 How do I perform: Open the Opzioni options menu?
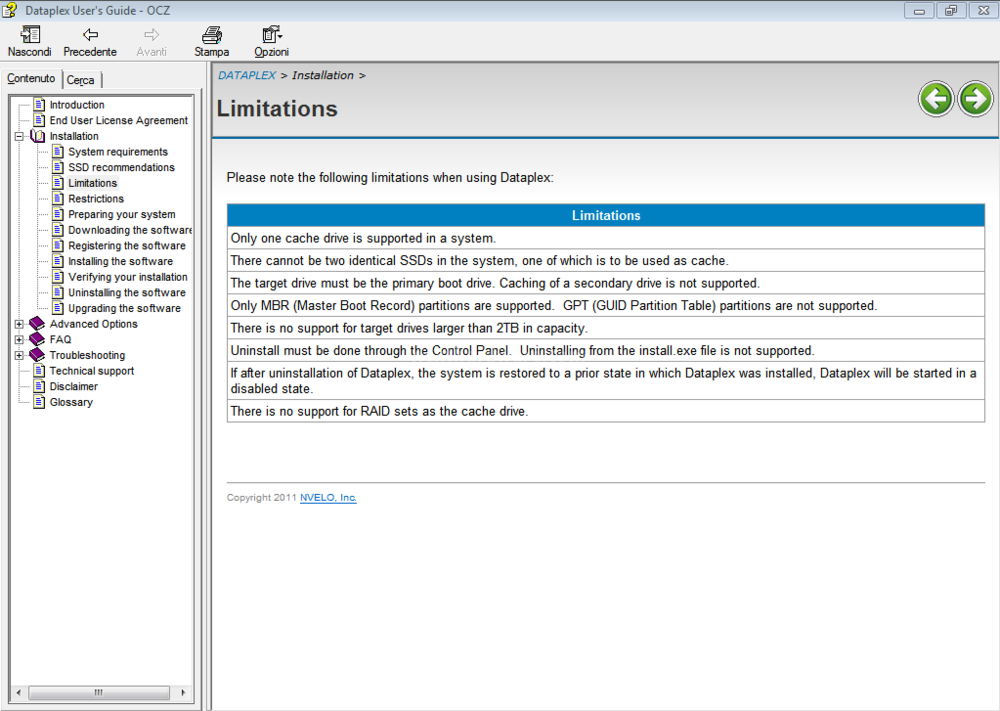pyautogui.click(x=272, y=41)
